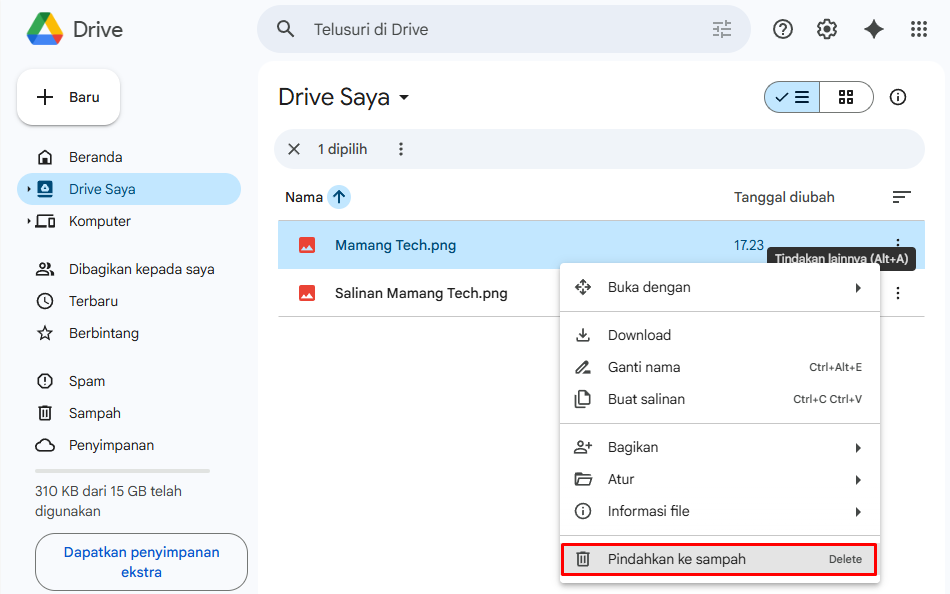Clear selection with the X icon

294,149
